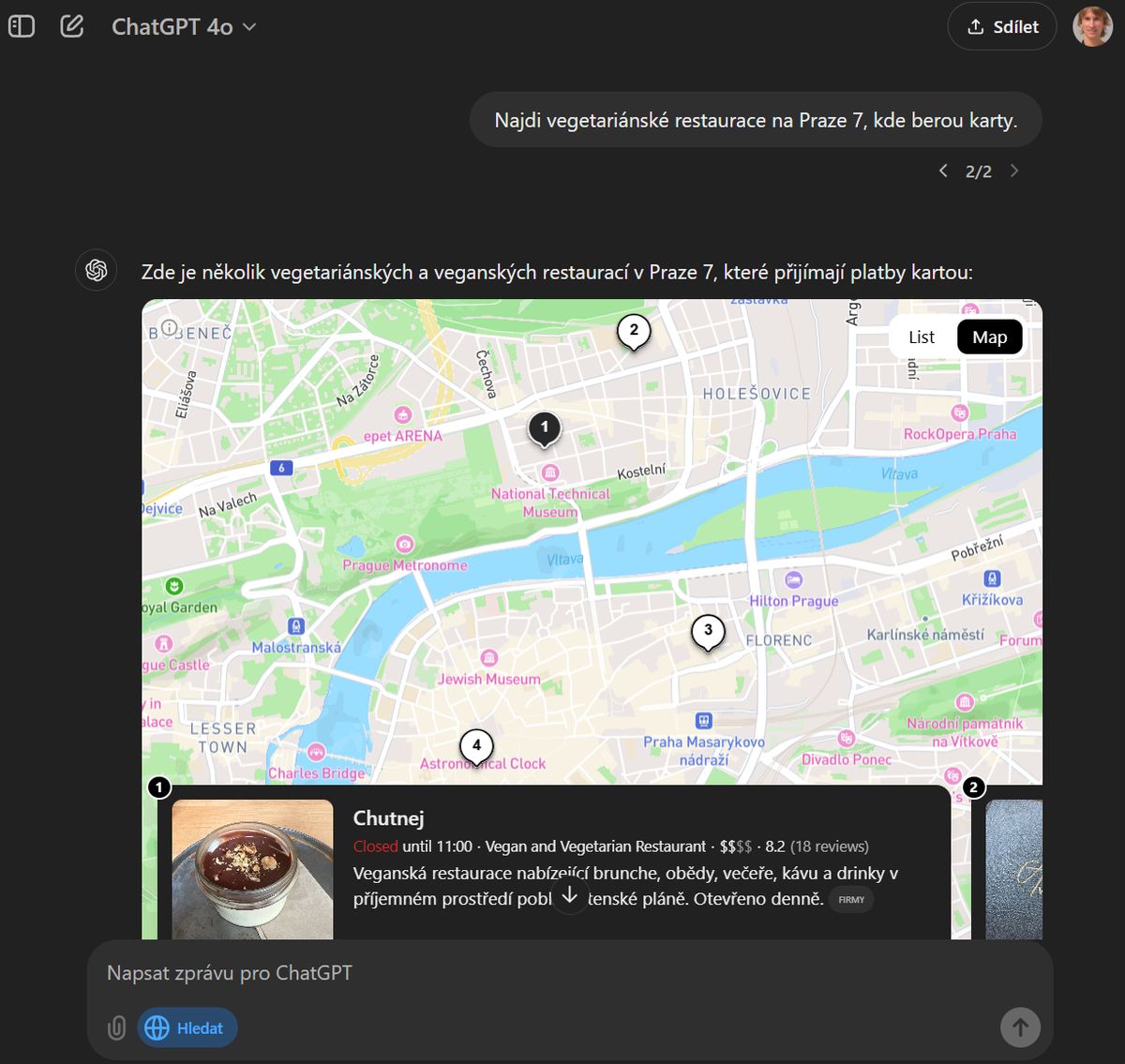Toggle the sidebar panel icon
1125x1064 pixels.
coord(22,26)
